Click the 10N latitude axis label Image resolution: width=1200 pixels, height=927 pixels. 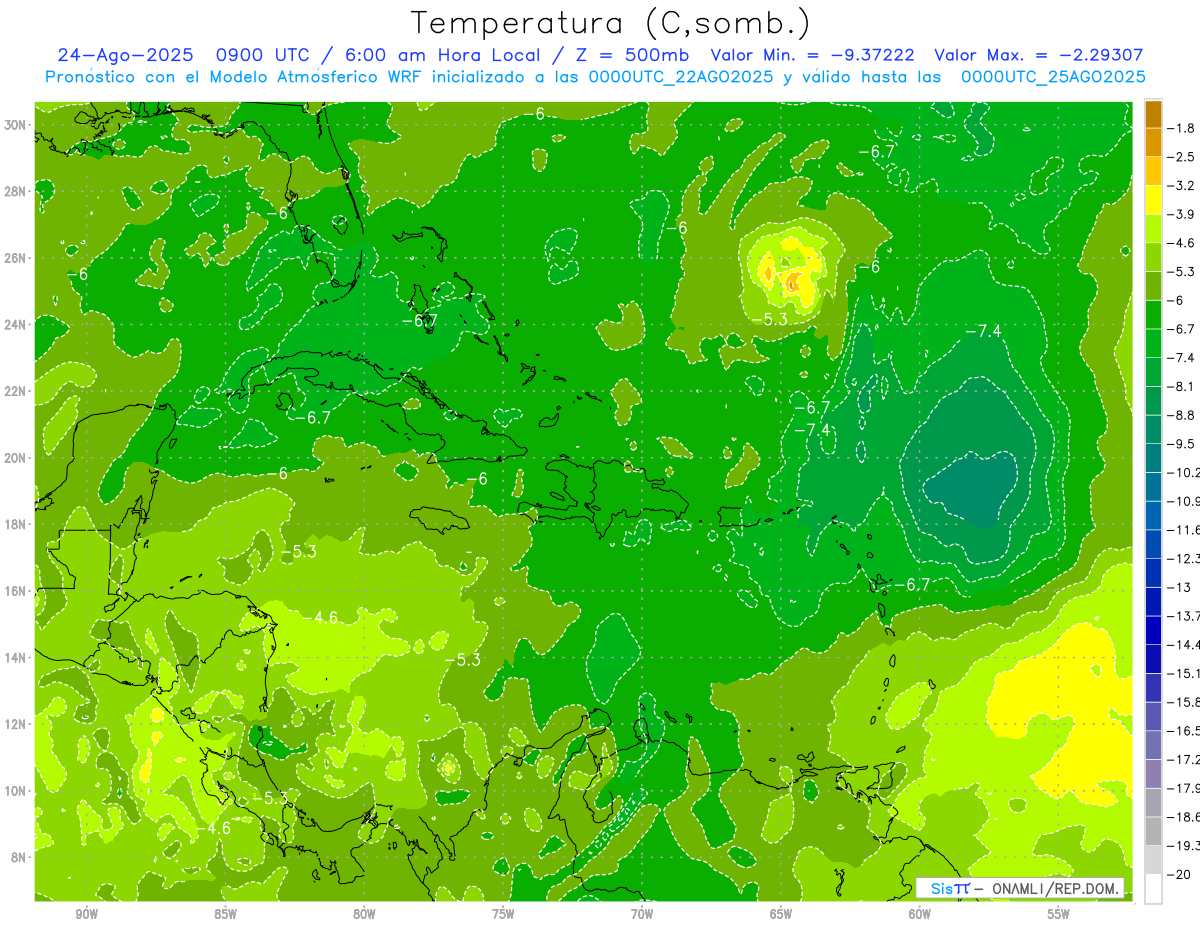tap(16, 790)
